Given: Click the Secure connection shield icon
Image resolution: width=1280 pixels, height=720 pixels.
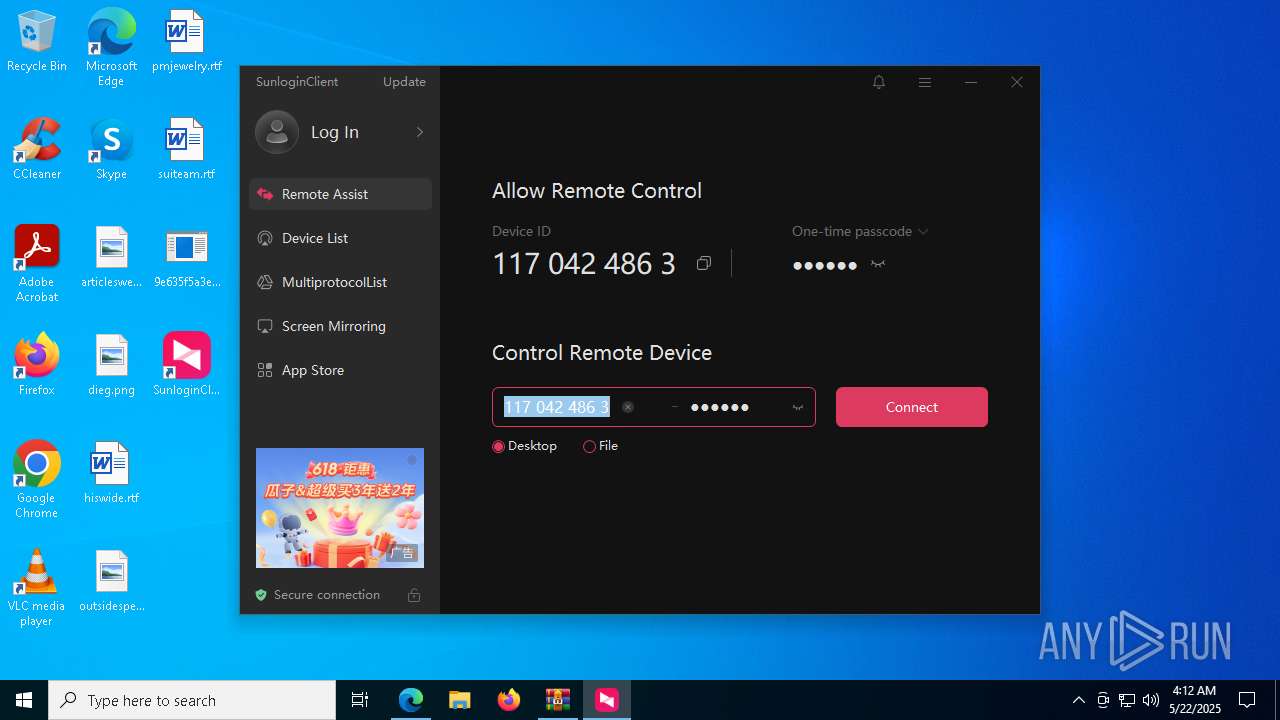Looking at the screenshot, I should point(261,595).
